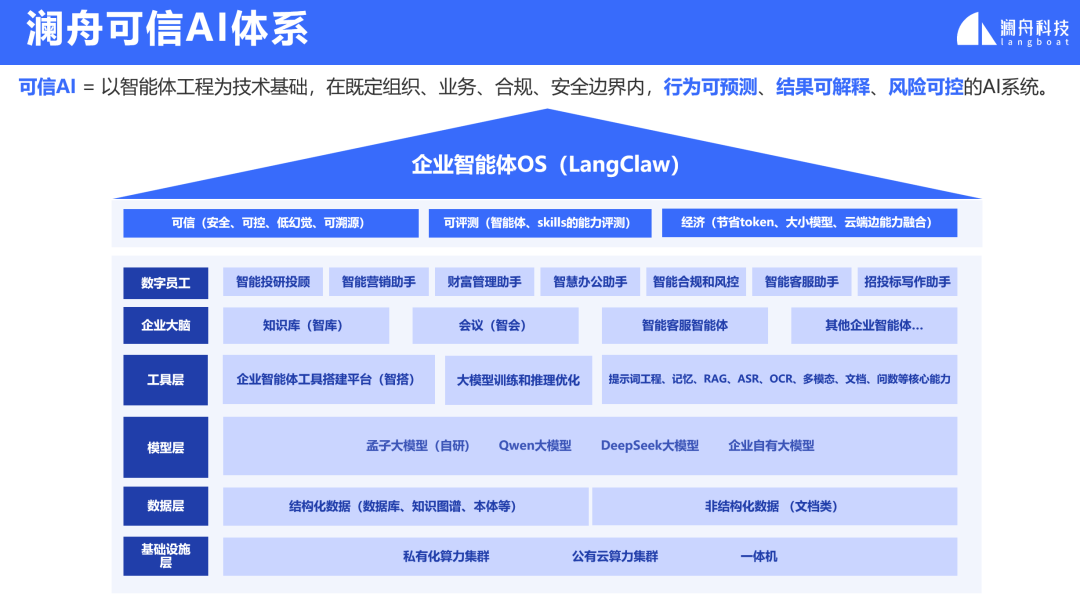Click the 智能营销助手 box
The height and width of the screenshot is (603, 1080).
(x=379, y=282)
